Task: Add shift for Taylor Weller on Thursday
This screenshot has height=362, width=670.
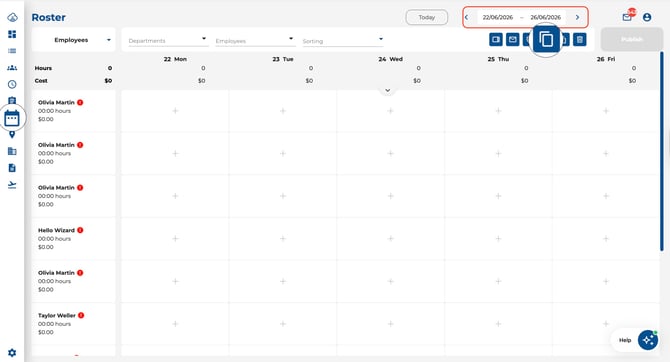Action: (498, 324)
